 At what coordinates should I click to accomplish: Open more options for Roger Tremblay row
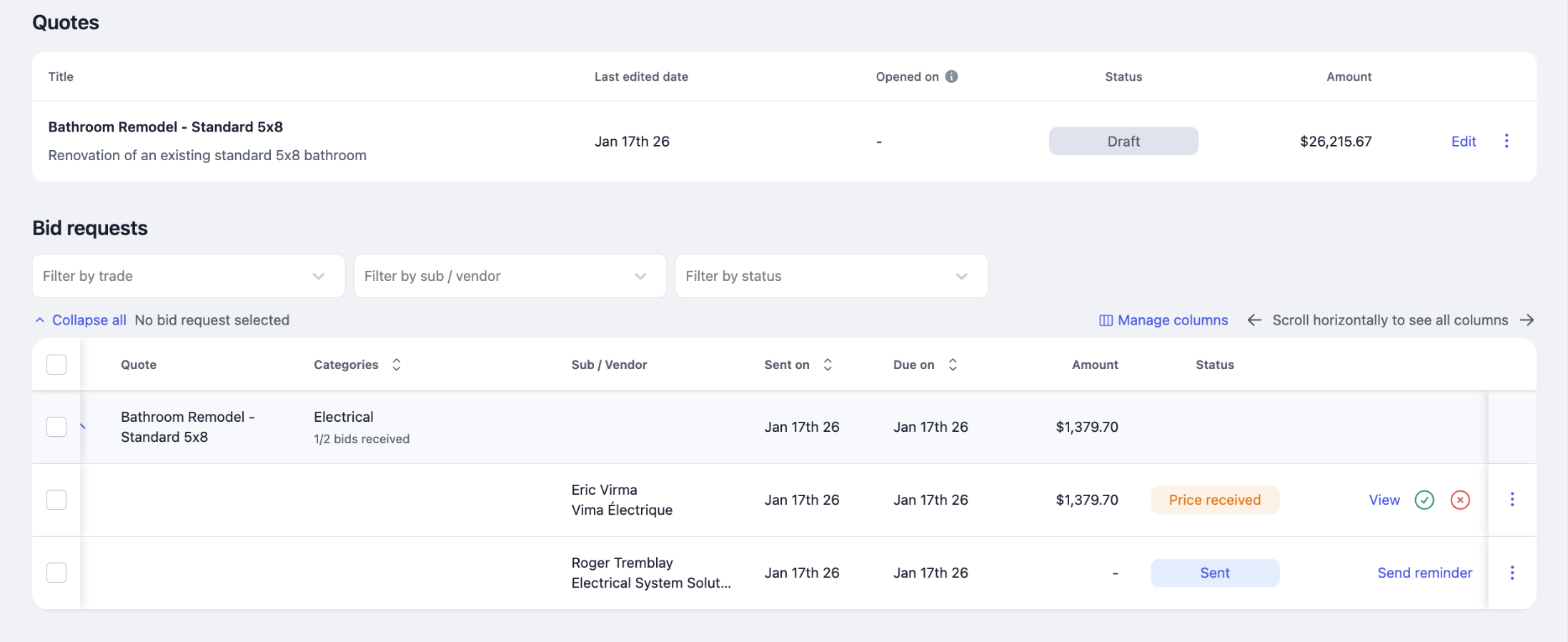click(x=1512, y=573)
